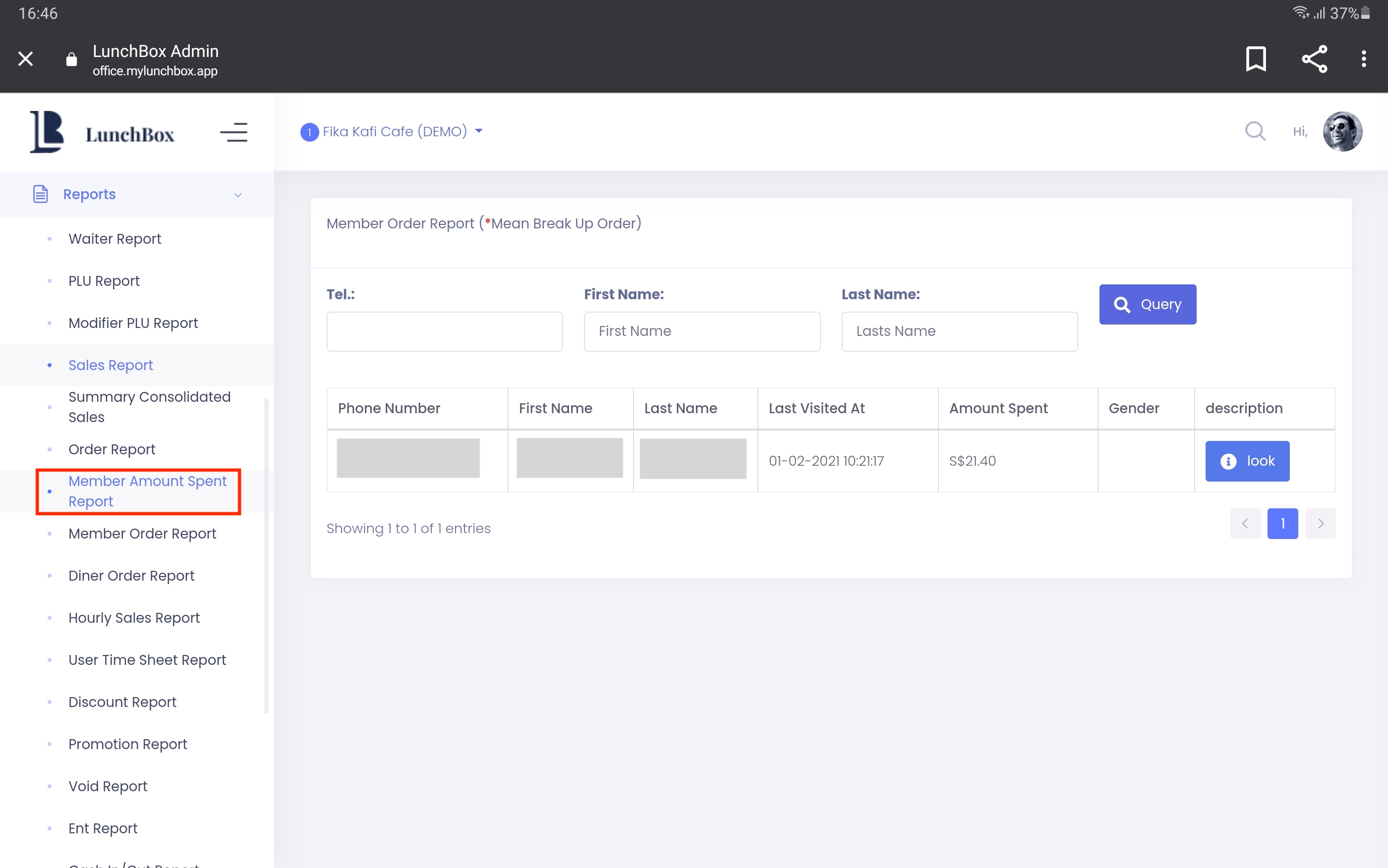Open Member Order Report
1388x868 pixels.
142,533
